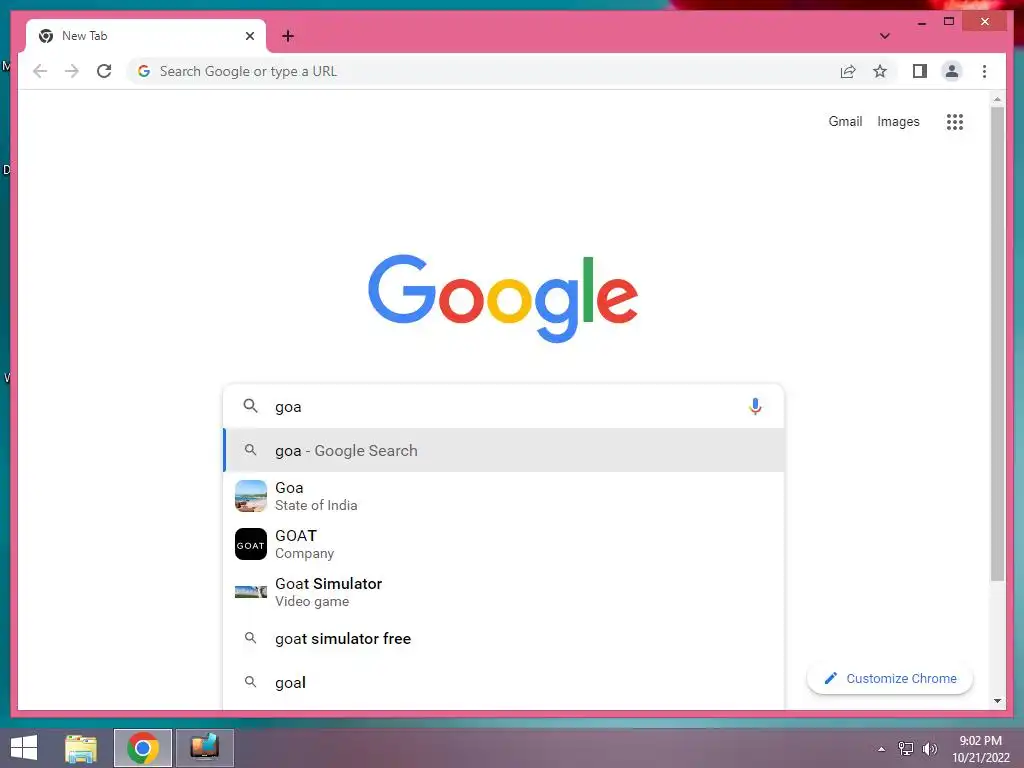Image resolution: width=1024 pixels, height=768 pixels.
Task: Open the Chrome profile avatar
Action: pyautogui.click(x=952, y=71)
